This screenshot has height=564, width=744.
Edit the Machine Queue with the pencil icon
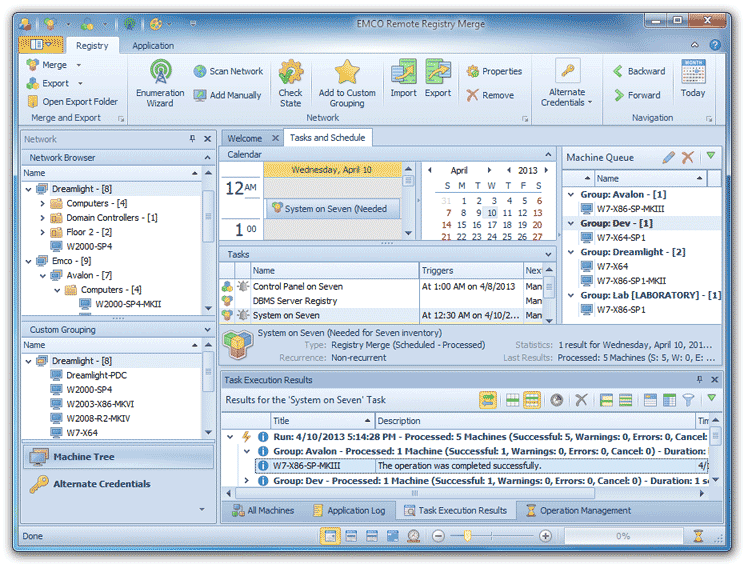[669, 157]
